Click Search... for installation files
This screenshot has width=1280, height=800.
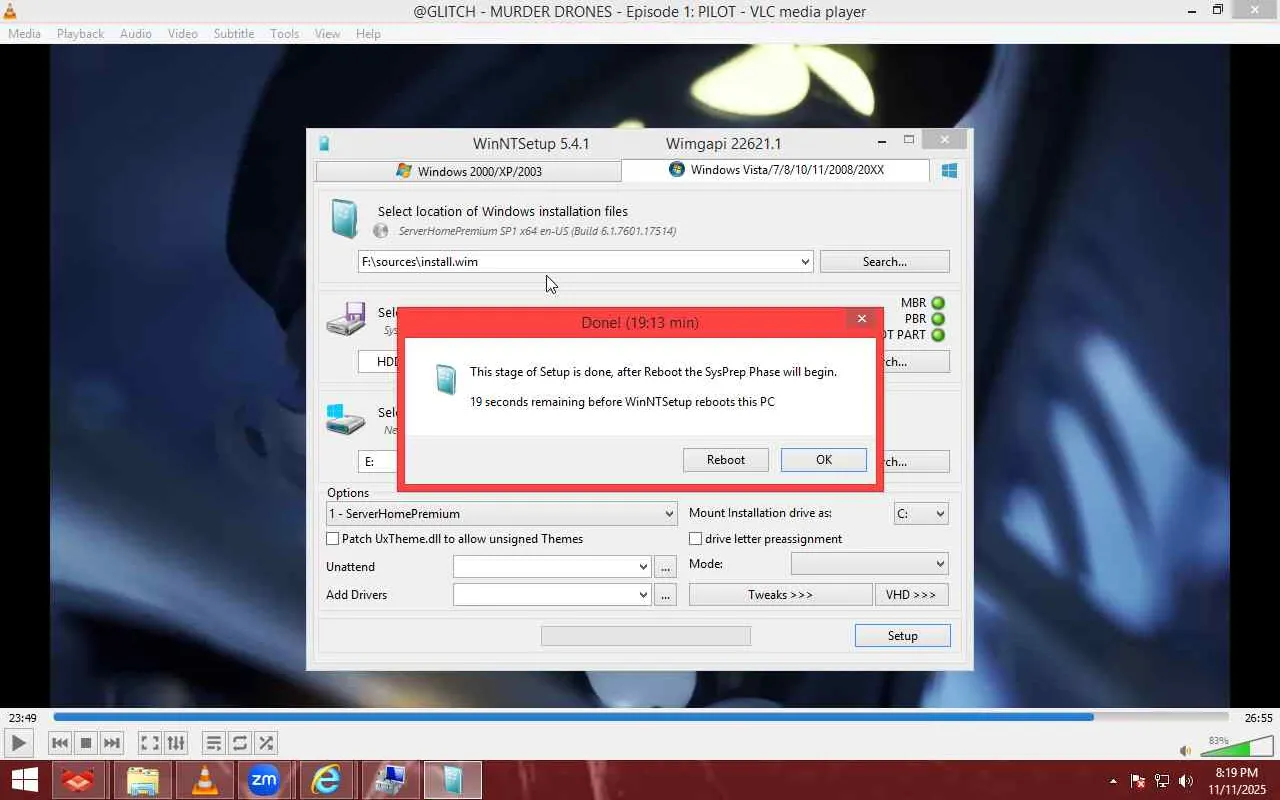(885, 262)
